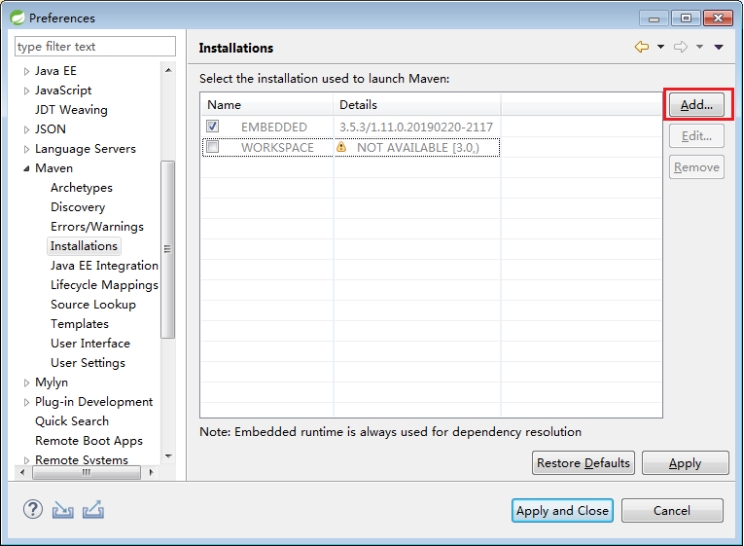This screenshot has width=744, height=546.
Task: Click the Spring leaf icon in title bar
Action: (18, 18)
